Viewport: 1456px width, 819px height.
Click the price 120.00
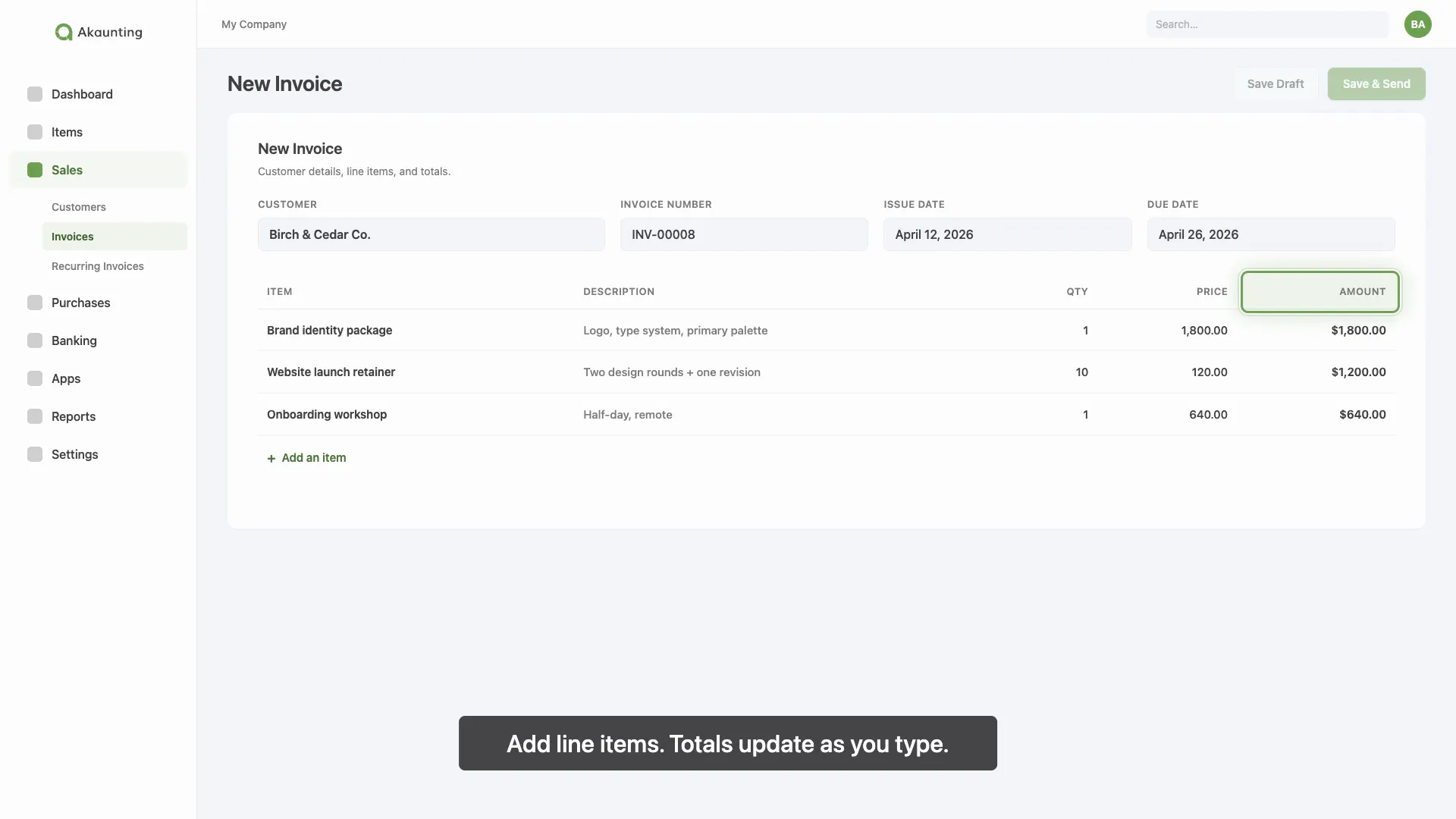tap(1210, 372)
